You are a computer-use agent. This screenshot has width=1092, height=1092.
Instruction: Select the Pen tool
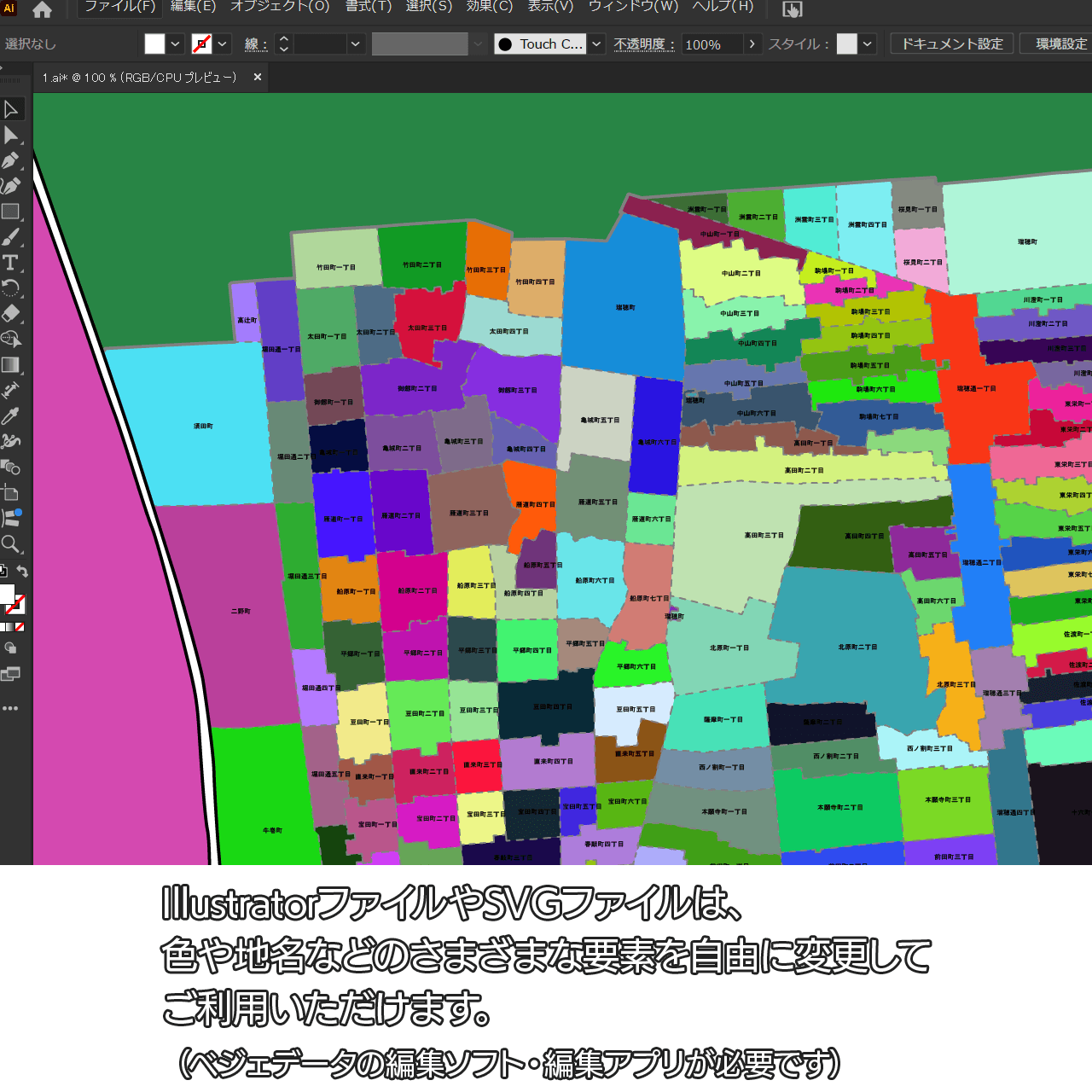tap(11, 160)
